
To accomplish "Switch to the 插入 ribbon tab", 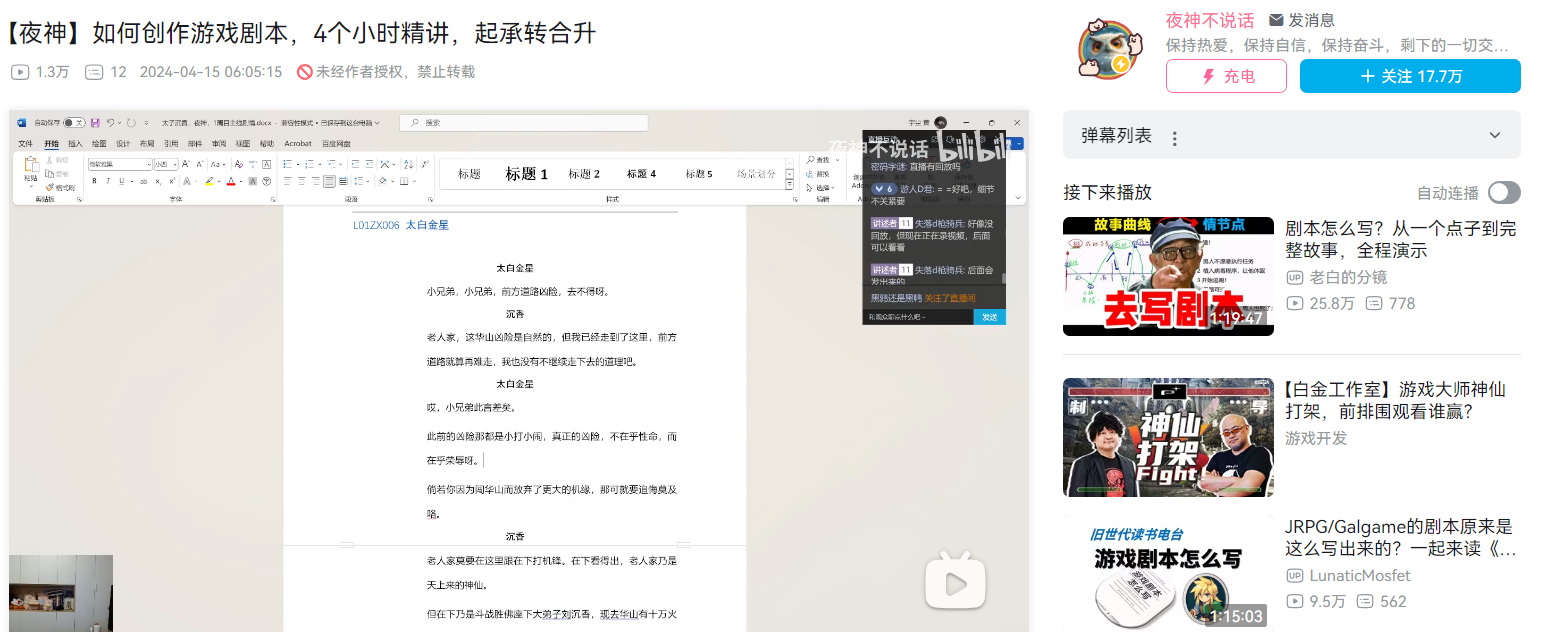I will point(75,144).
